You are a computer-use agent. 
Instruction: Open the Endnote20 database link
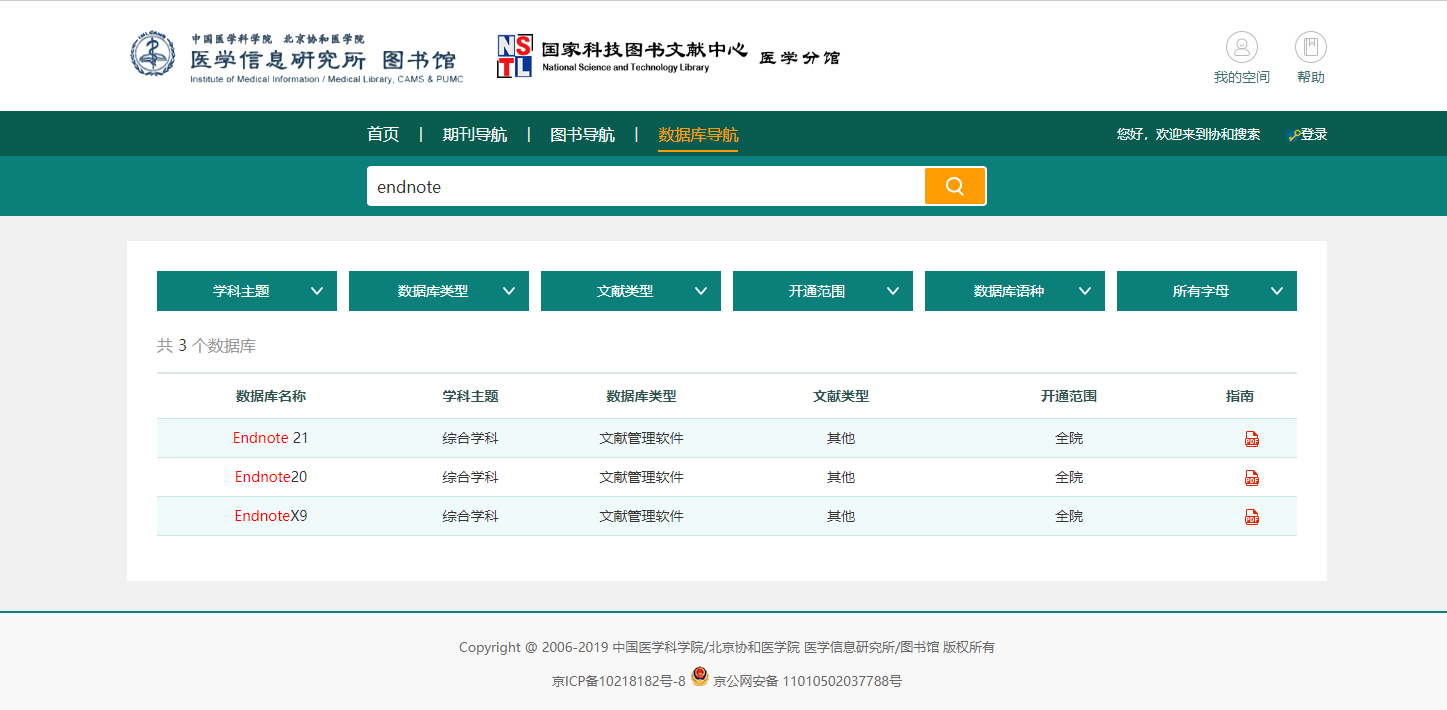(x=271, y=477)
